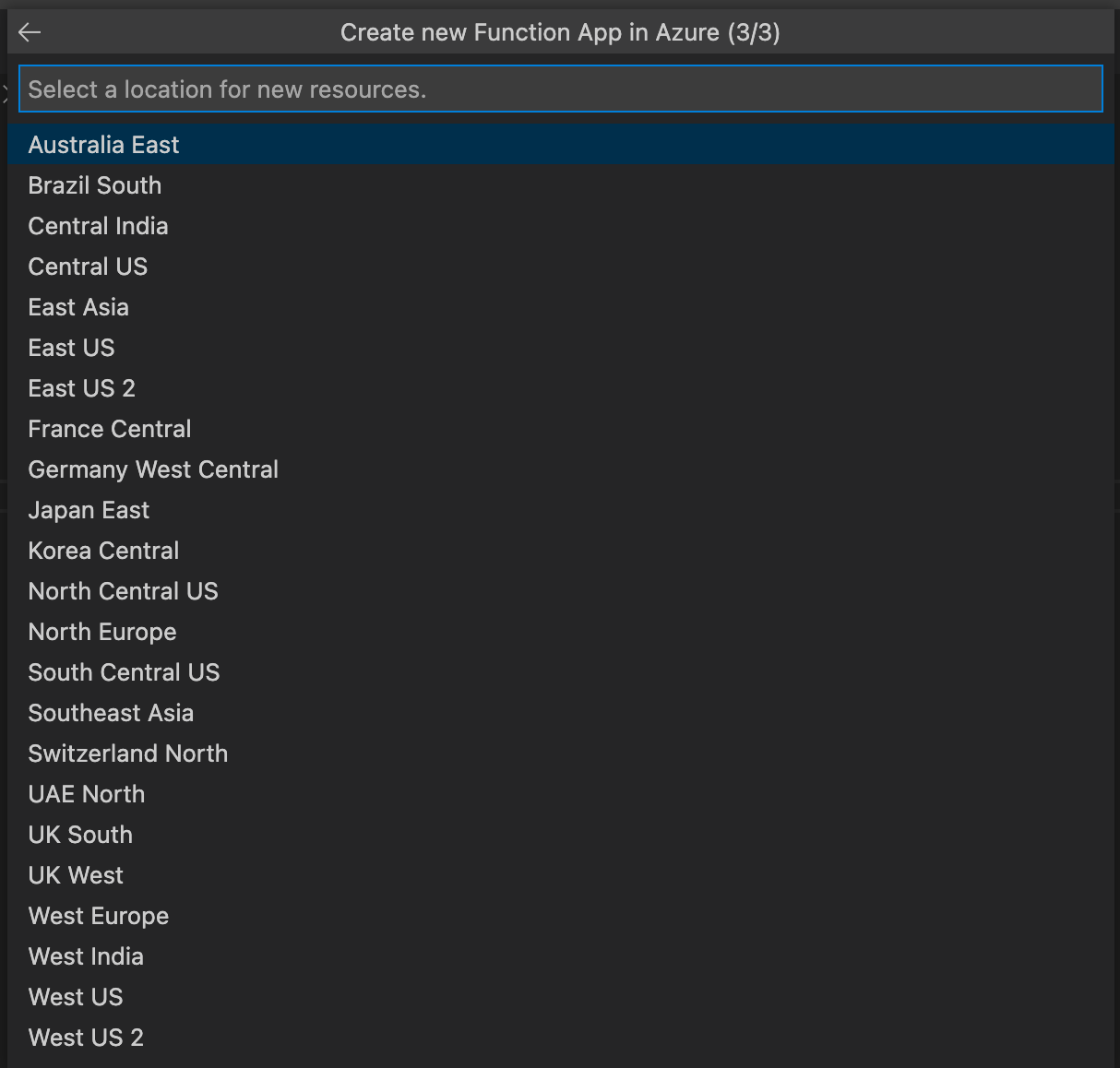The height and width of the screenshot is (1068, 1120).
Task: Select Australia East location
Action: point(103,145)
